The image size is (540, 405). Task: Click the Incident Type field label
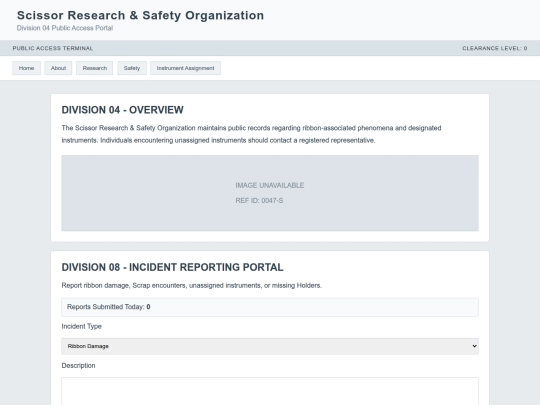coord(82,326)
